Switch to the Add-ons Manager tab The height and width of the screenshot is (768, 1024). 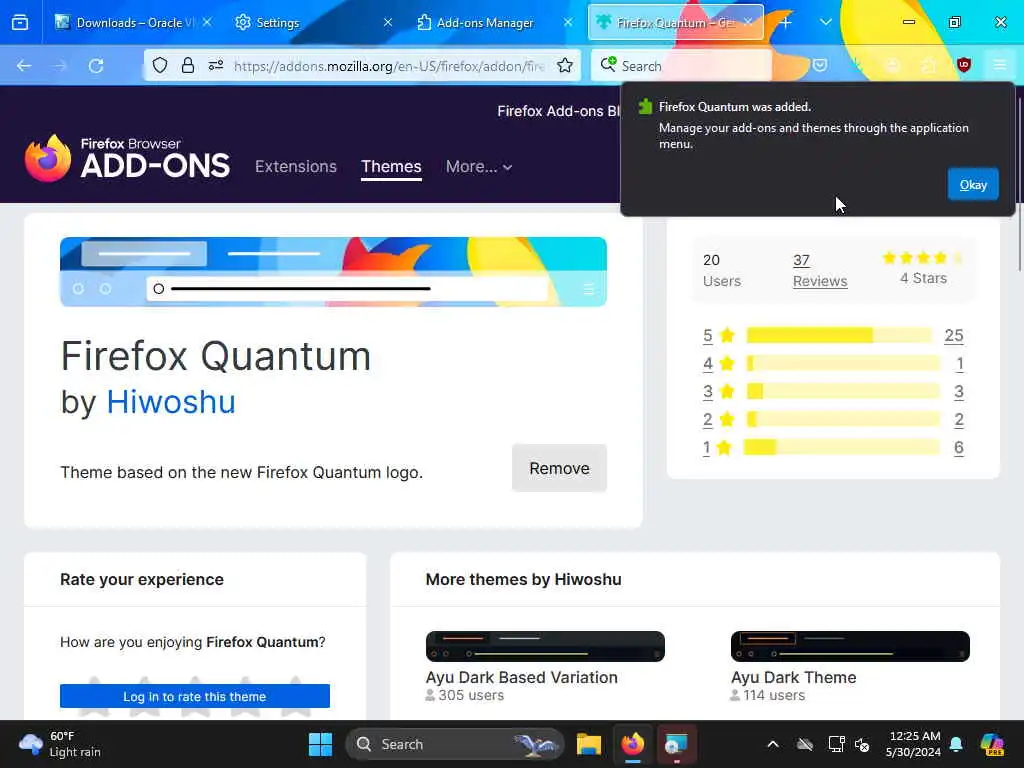coord(494,22)
